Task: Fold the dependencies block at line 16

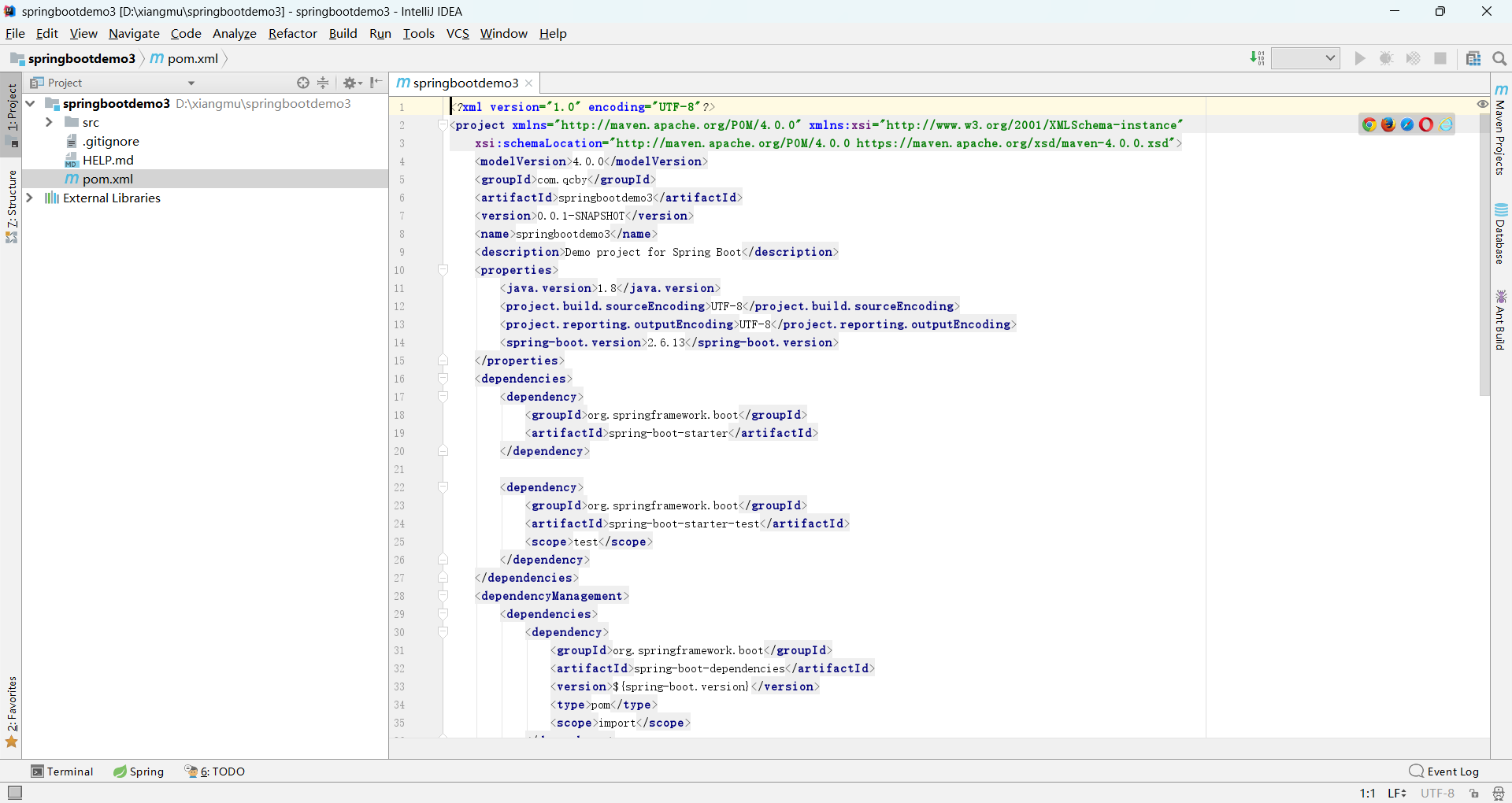Action: tap(443, 379)
